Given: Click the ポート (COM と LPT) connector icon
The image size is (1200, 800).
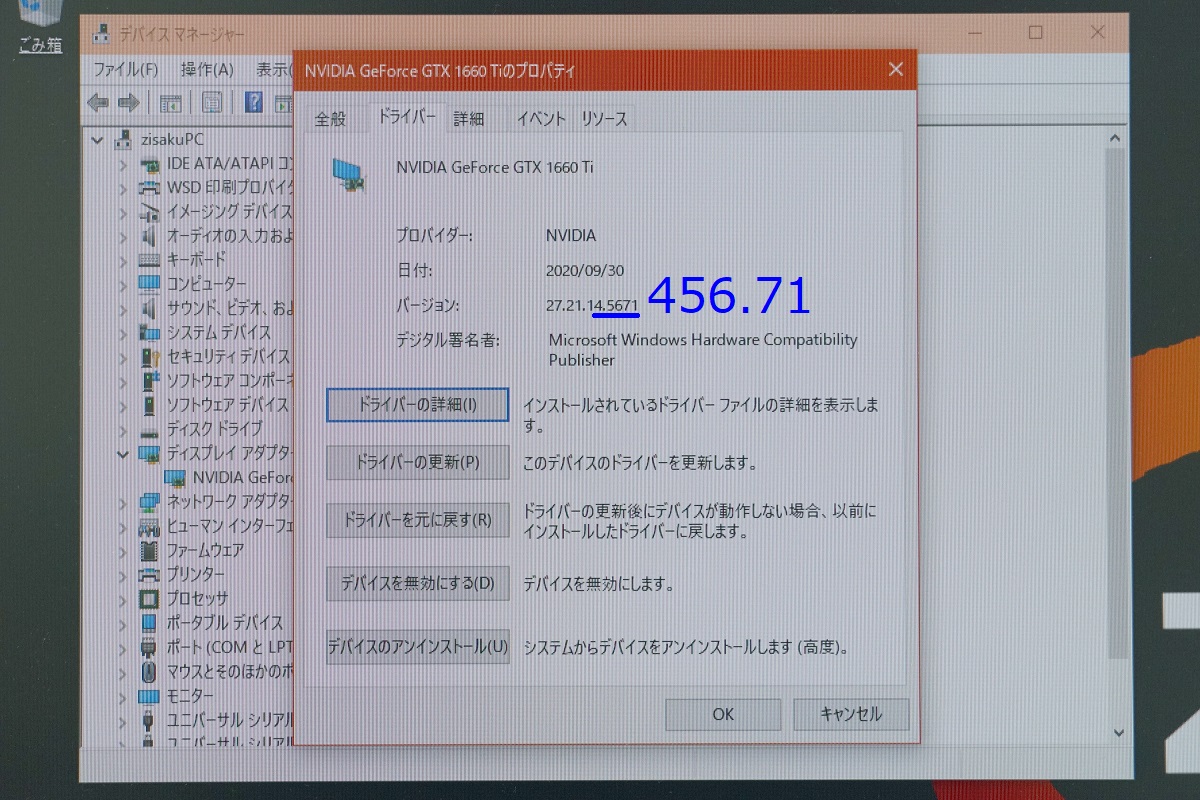Looking at the screenshot, I should (149, 646).
